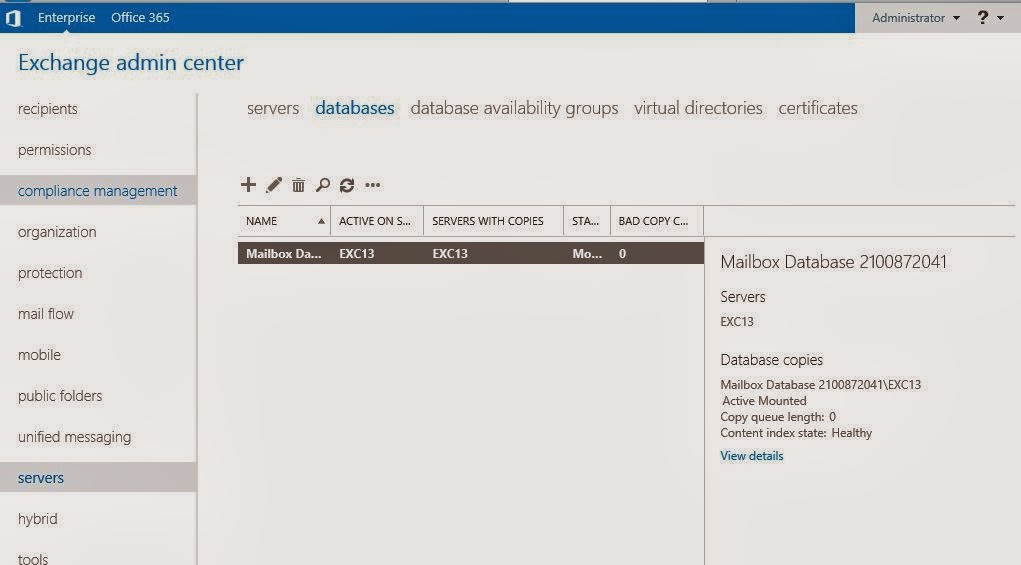The width and height of the screenshot is (1021, 565).
Task: Click the Delete trash can icon
Action: tap(298, 185)
